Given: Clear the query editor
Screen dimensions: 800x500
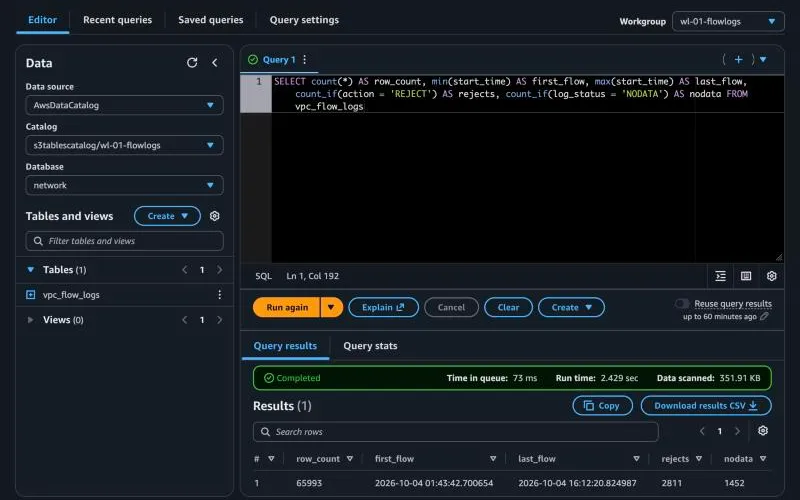Looking at the screenshot, I should pos(508,307).
